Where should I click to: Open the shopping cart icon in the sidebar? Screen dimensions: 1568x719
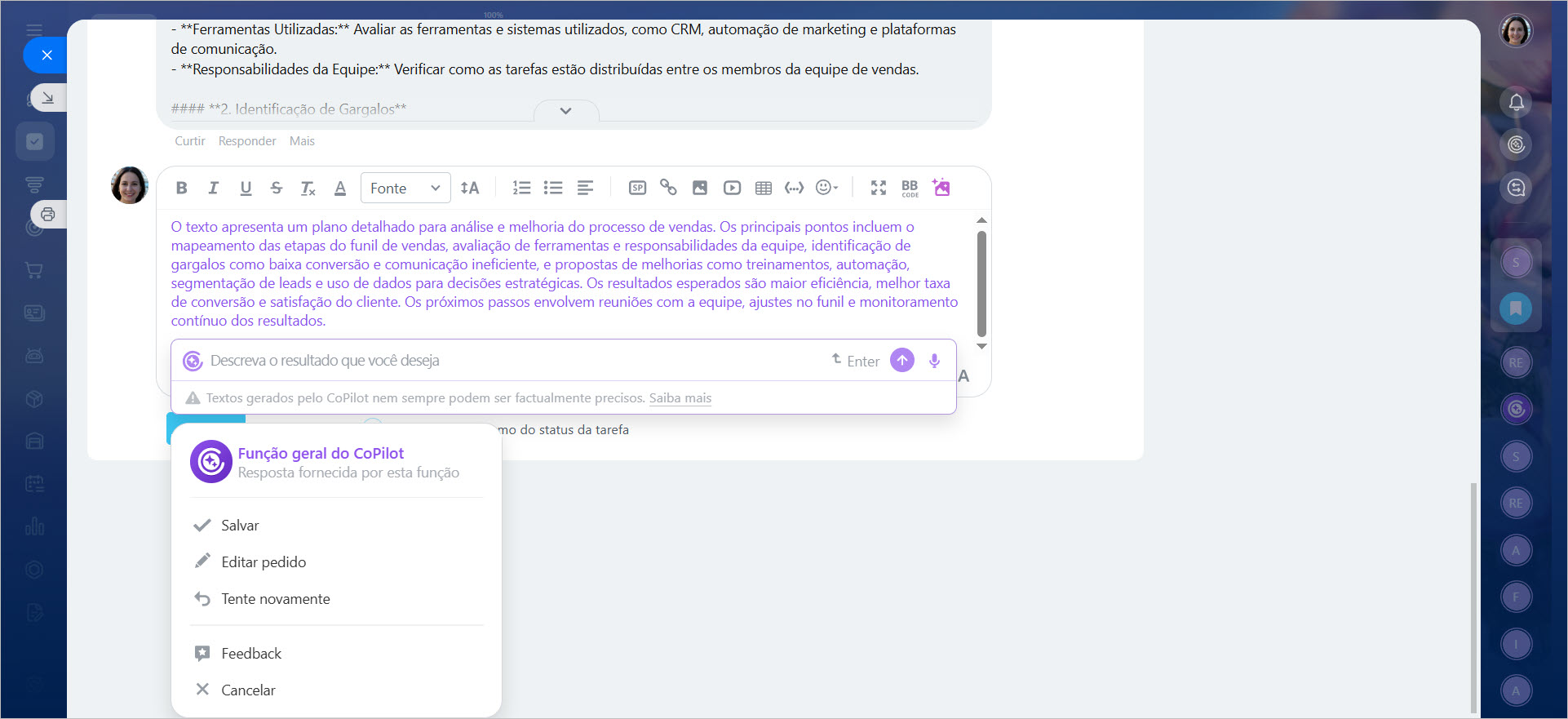coord(34,270)
